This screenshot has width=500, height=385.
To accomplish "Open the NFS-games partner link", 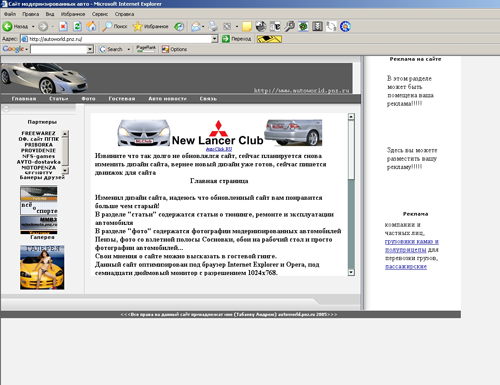I will coord(39,156).
